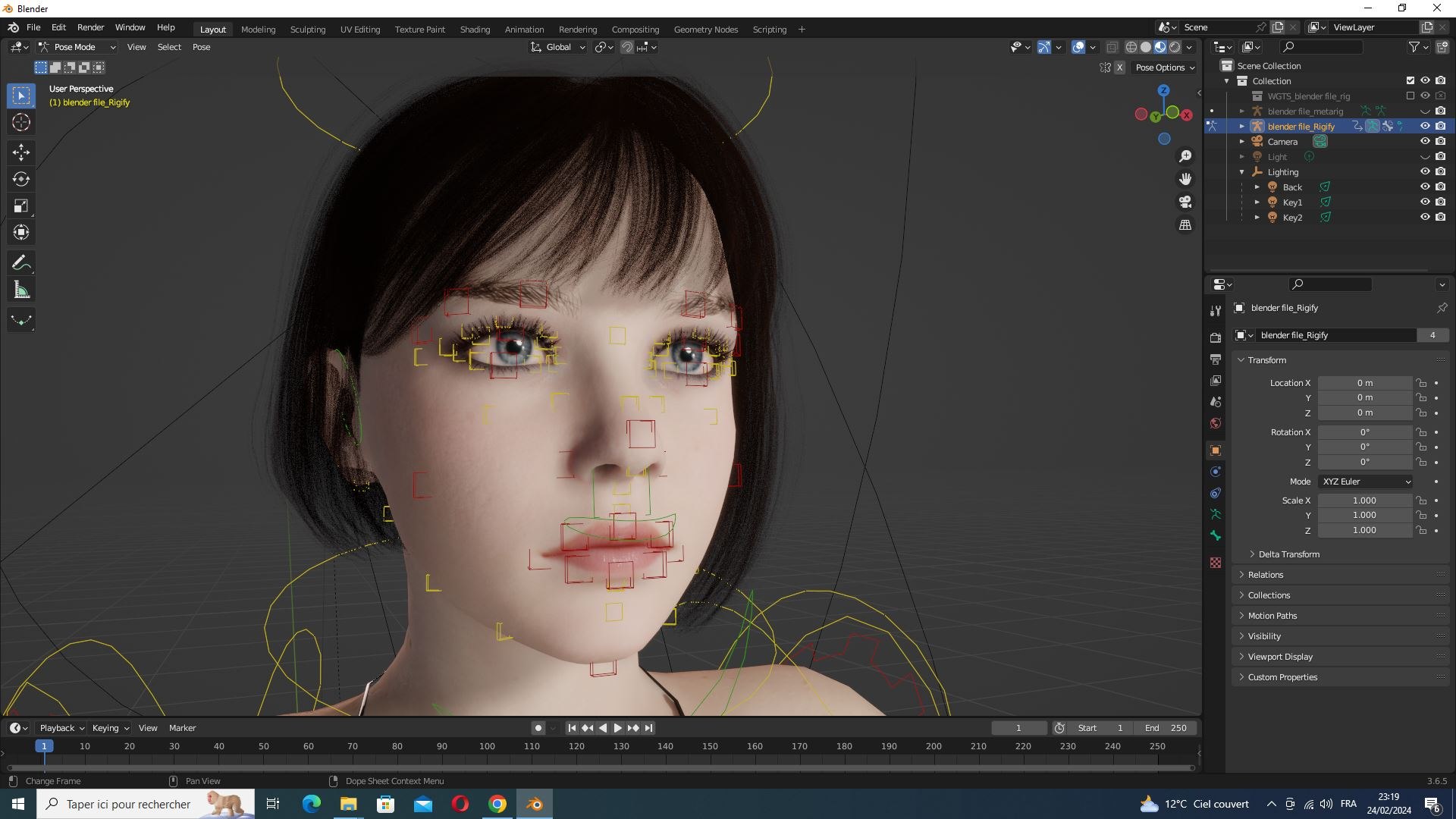
Task: Open Tool properties tab icon
Action: click(x=1216, y=311)
